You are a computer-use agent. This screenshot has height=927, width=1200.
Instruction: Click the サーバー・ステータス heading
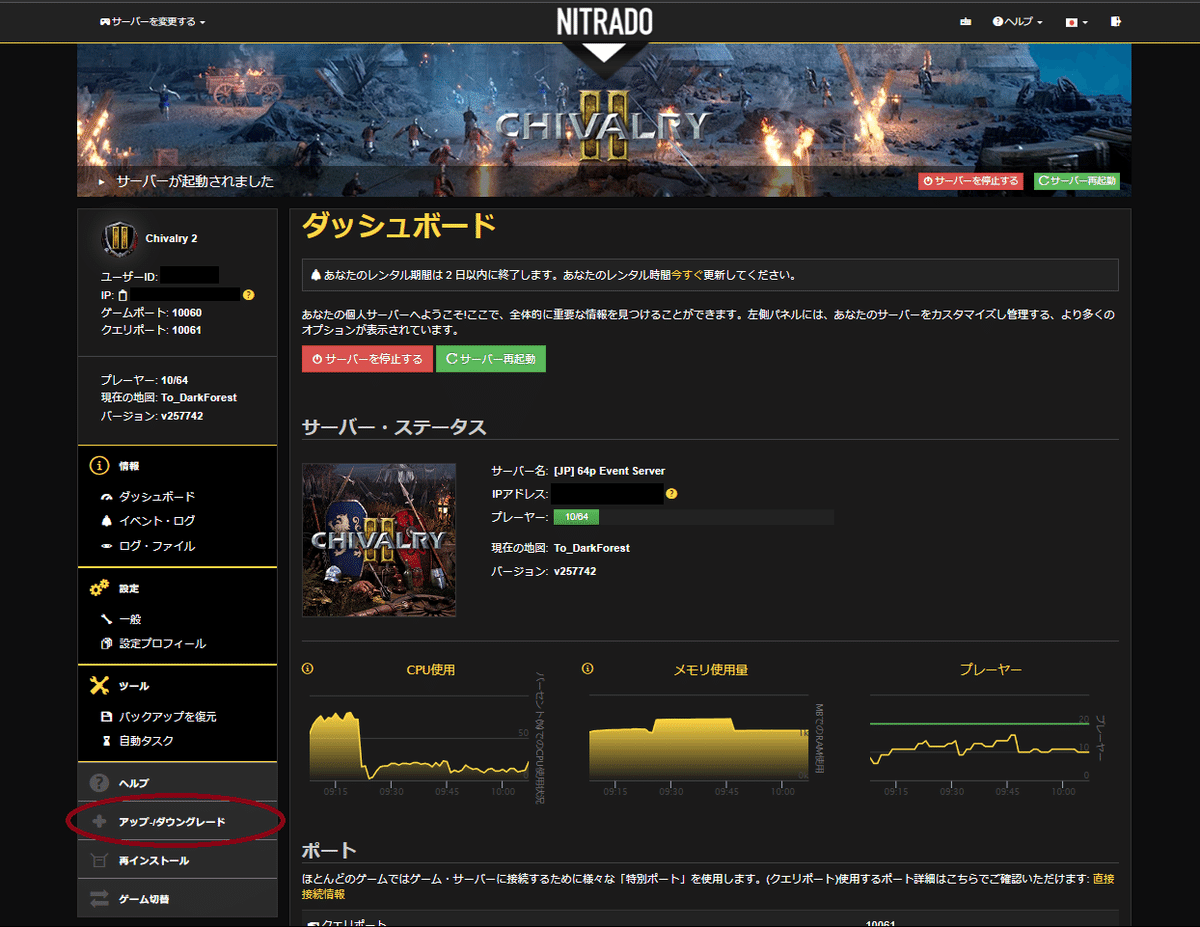[394, 427]
